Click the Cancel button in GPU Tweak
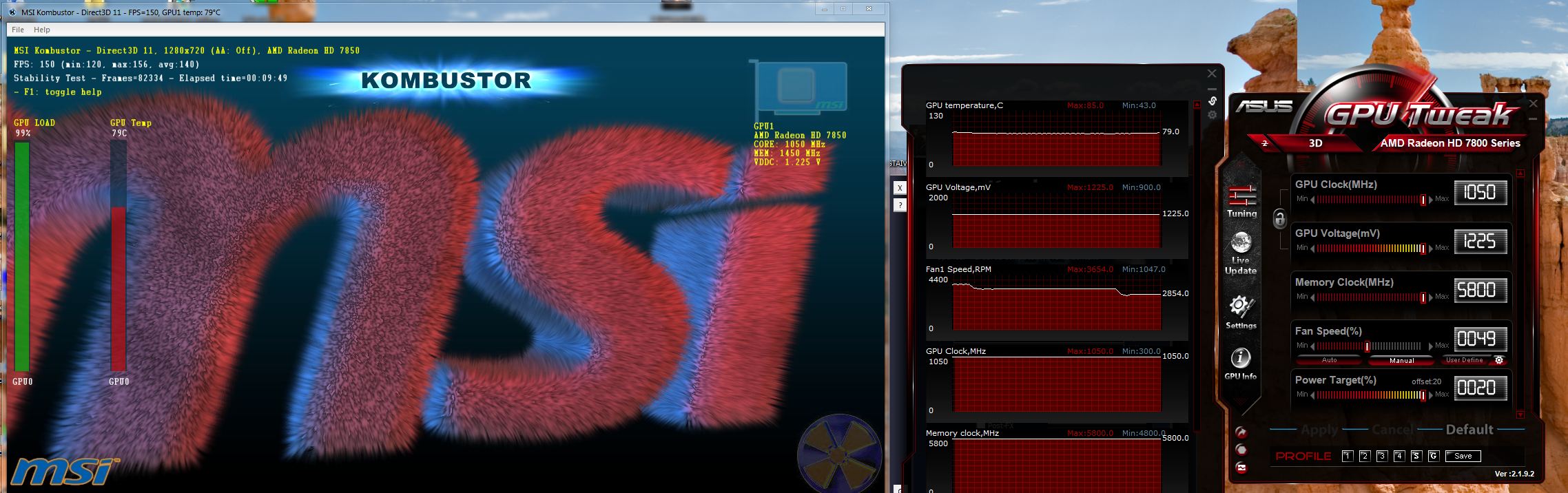 click(x=1392, y=430)
